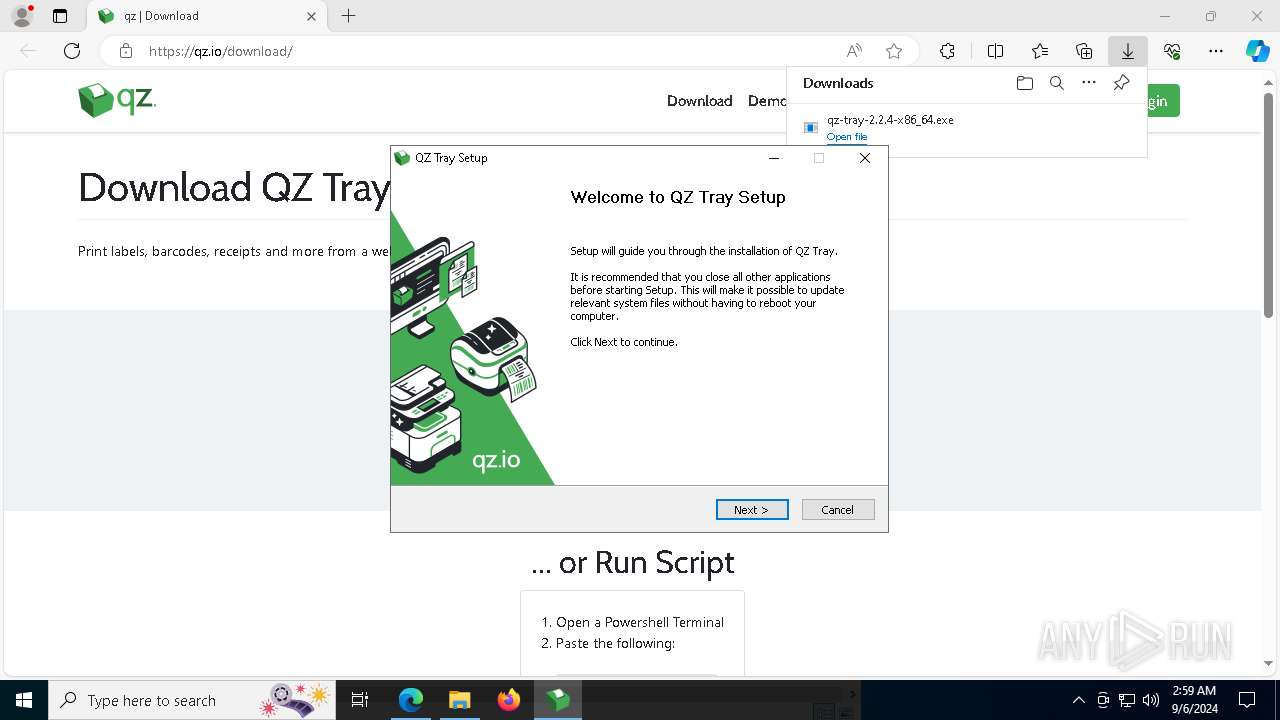
Task: Open the volume control tray icon
Action: click(x=1151, y=700)
